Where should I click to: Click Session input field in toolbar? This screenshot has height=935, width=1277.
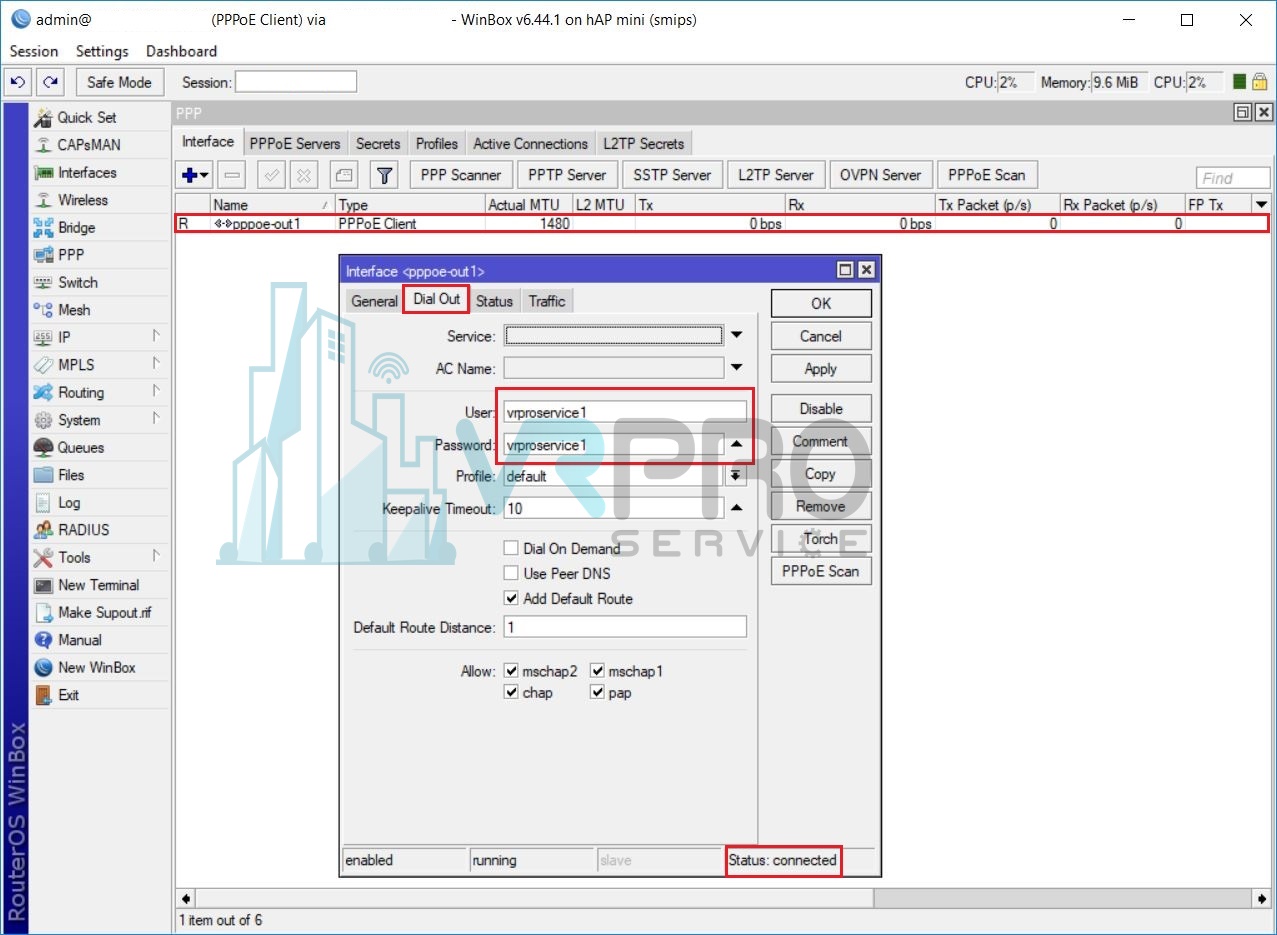296,82
